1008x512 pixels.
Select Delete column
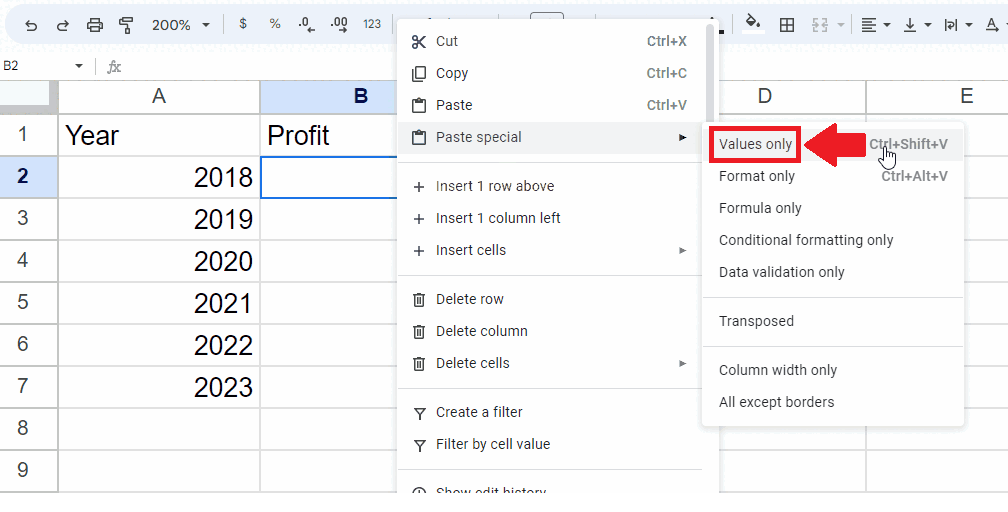[x=550, y=331]
